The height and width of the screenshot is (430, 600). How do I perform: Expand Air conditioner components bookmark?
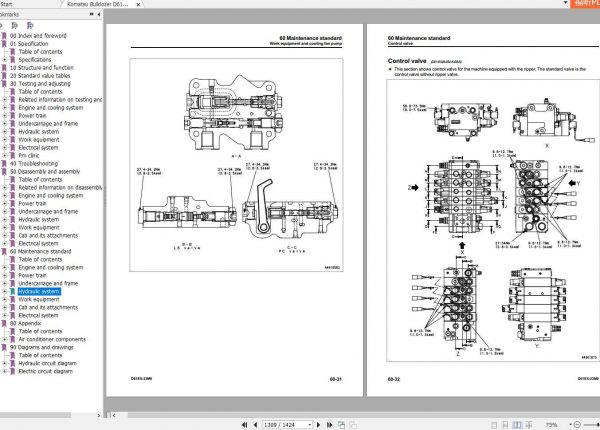coord(5,339)
